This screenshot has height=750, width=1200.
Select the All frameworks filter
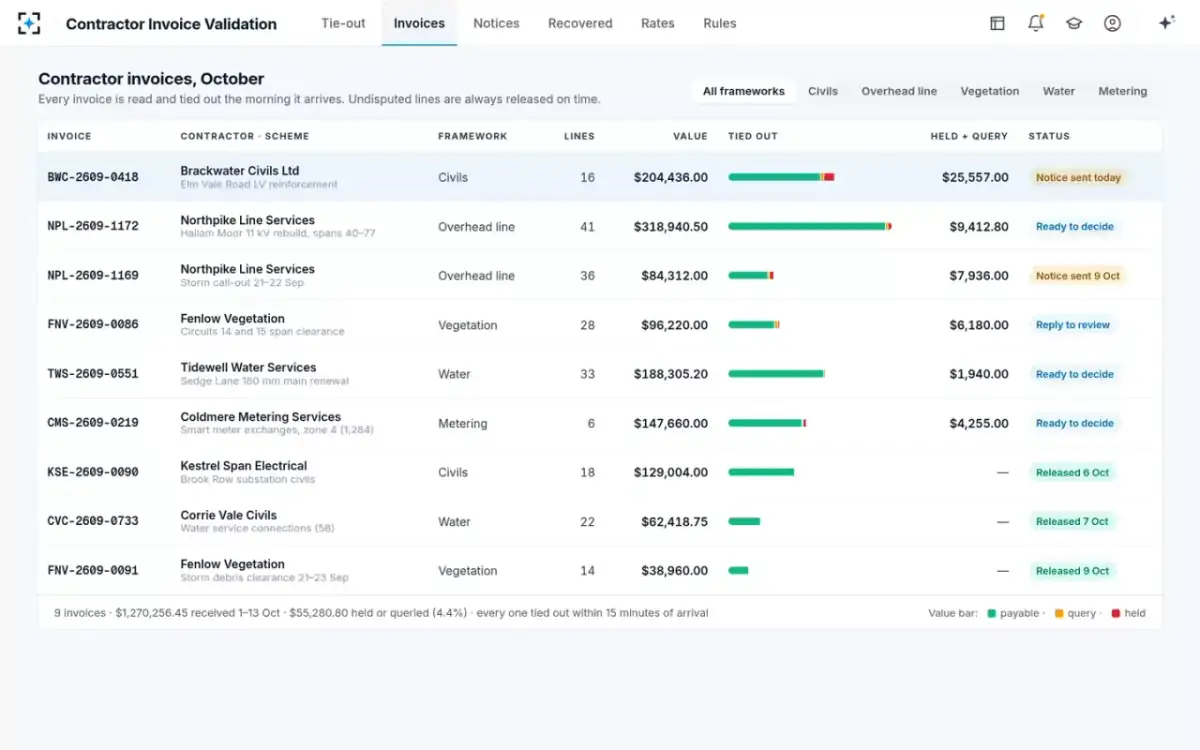(744, 91)
